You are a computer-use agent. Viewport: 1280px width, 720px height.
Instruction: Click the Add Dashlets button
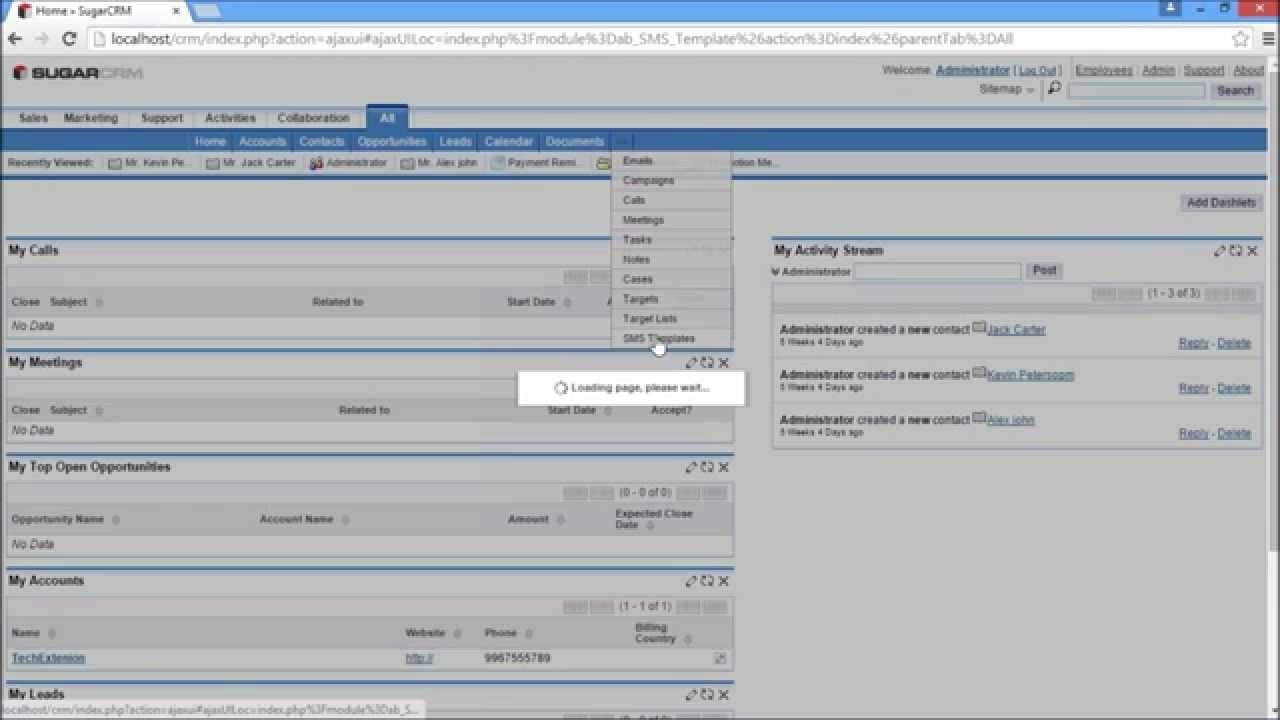(x=1221, y=203)
